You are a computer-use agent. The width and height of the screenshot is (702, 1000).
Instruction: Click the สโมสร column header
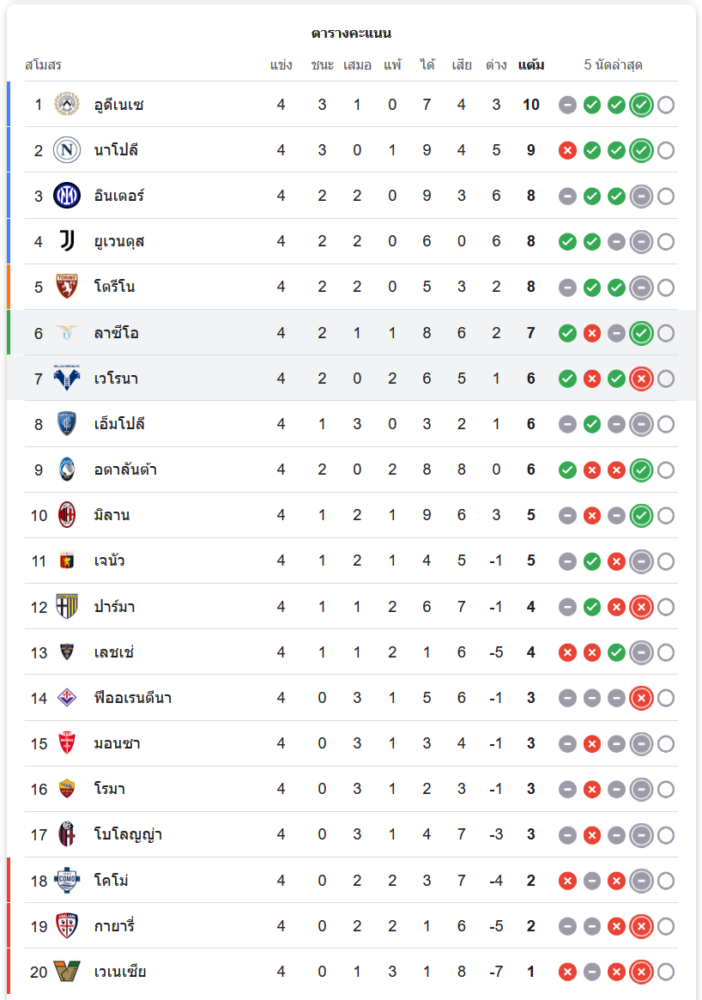coord(43,65)
